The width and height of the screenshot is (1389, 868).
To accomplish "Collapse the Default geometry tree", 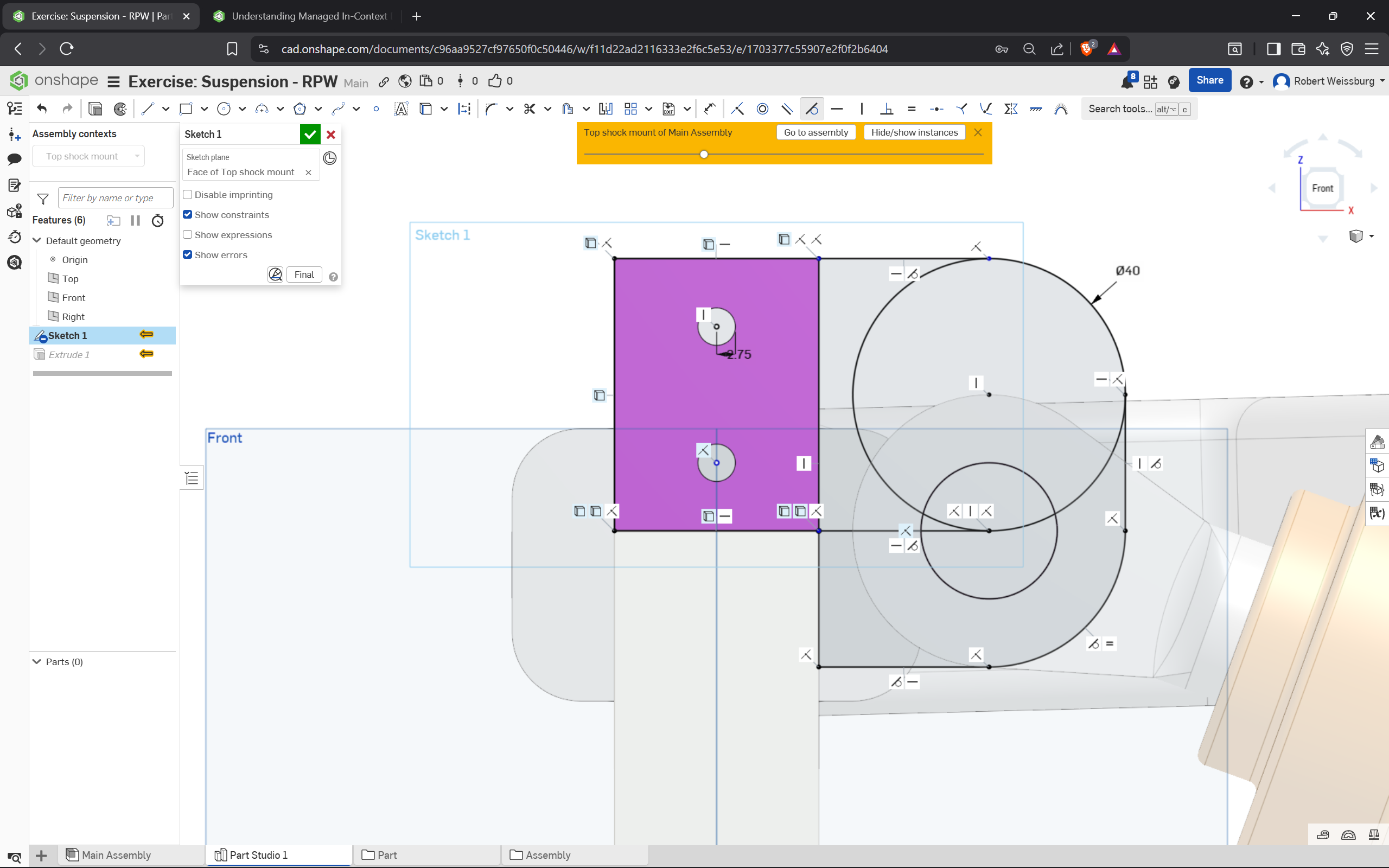I will 37,240.
